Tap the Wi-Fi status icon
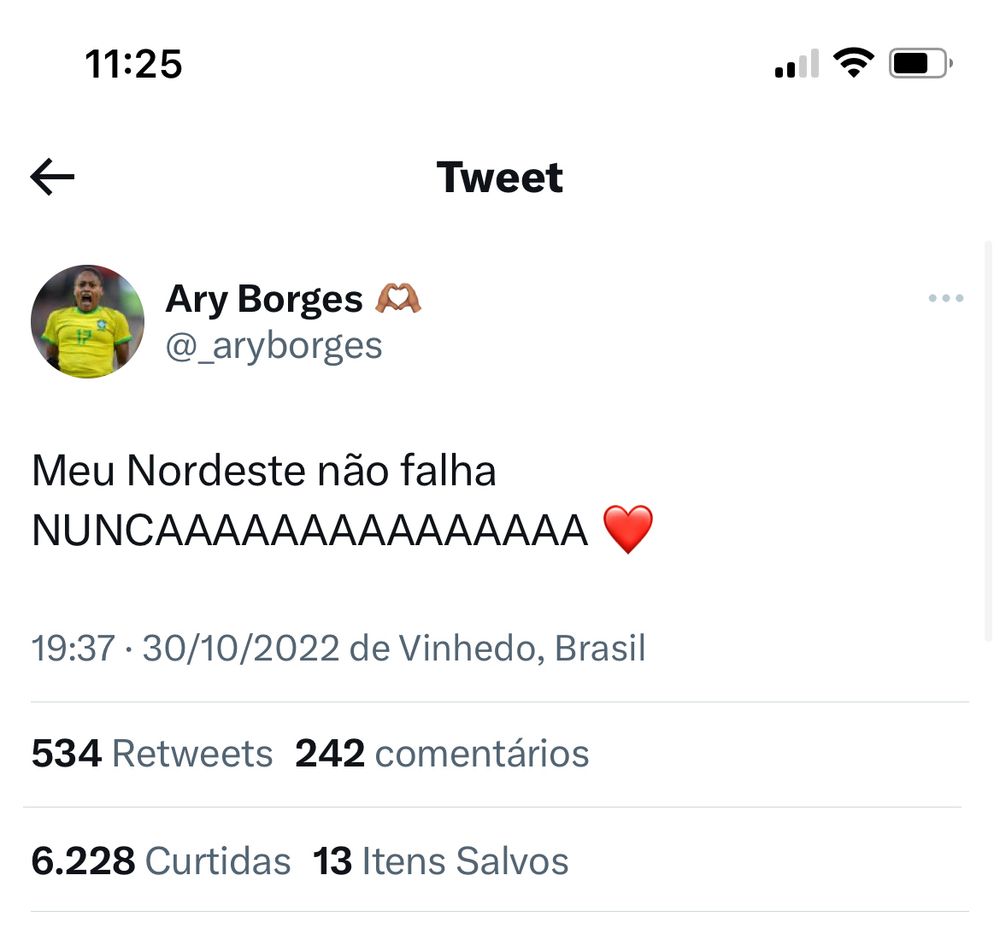The width and height of the screenshot is (1000, 927). point(854,62)
